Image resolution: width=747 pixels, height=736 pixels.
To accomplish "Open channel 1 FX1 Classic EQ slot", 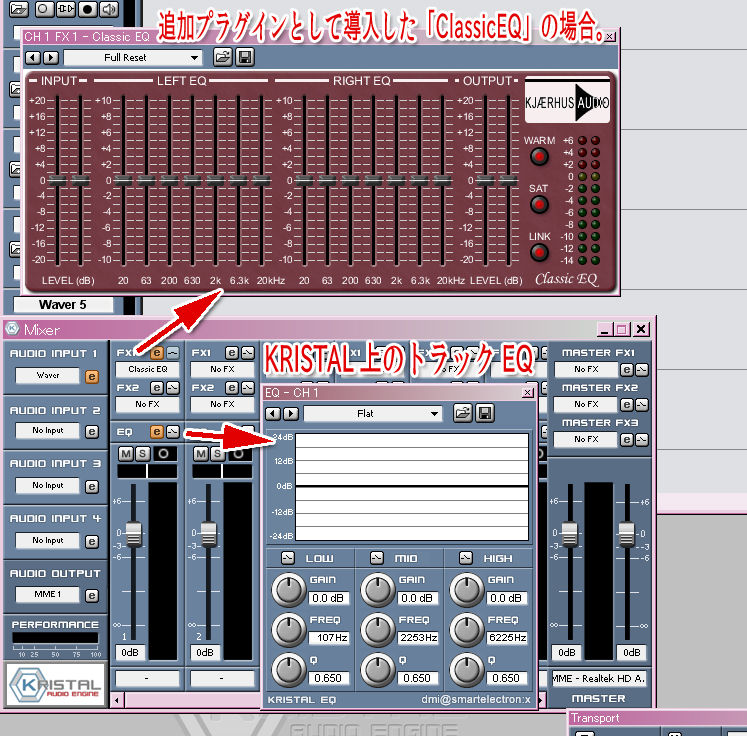I will tap(147, 369).
